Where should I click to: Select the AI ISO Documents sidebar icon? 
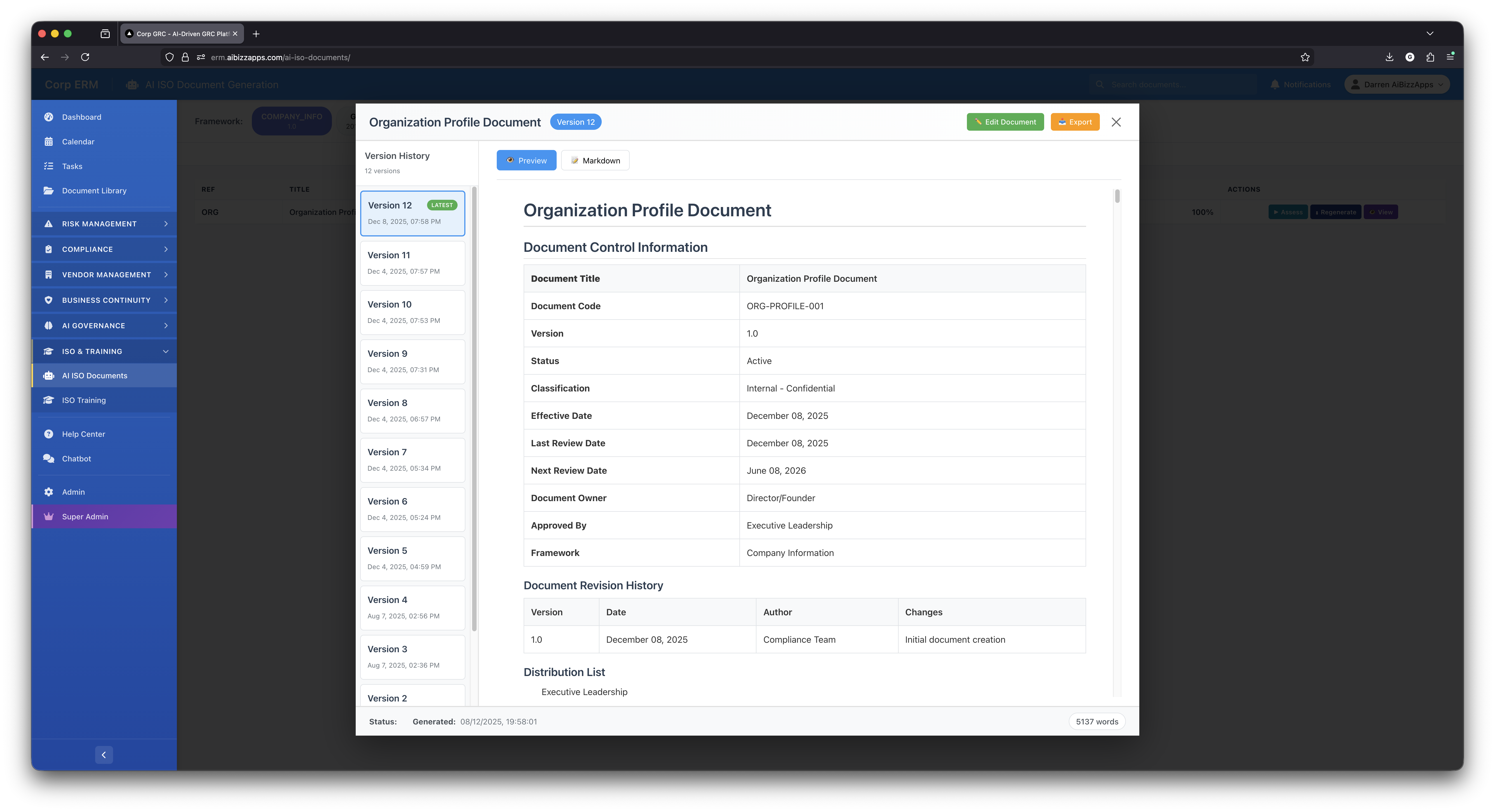click(x=49, y=375)
